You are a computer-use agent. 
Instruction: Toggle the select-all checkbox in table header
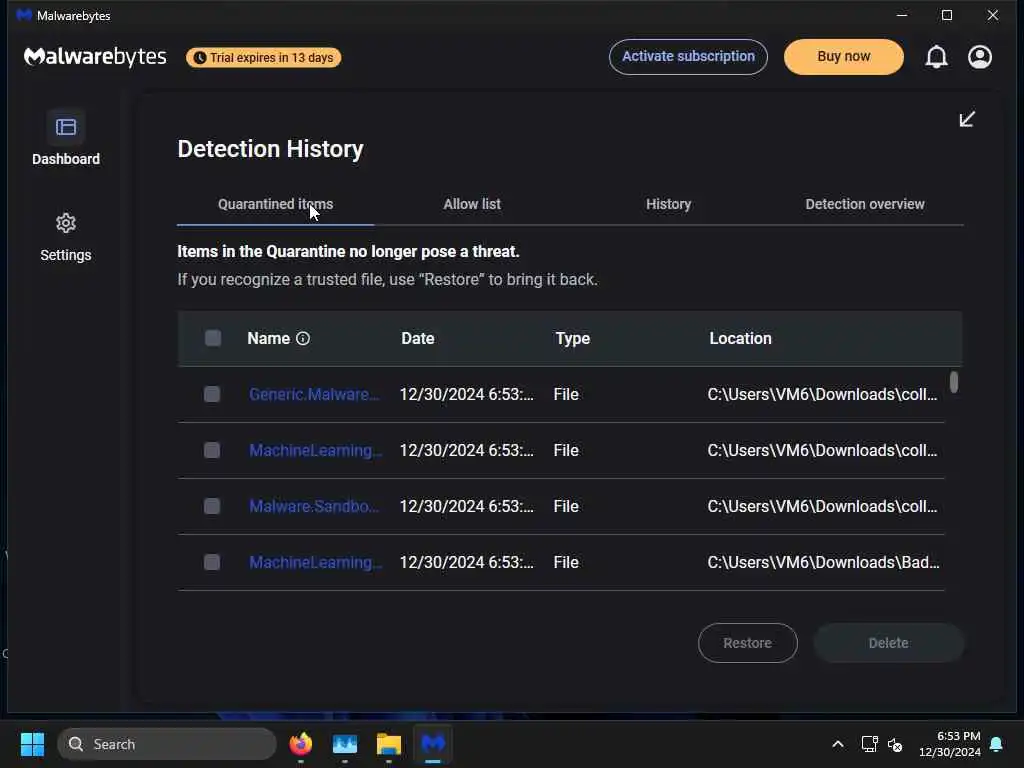coord(213,338)
